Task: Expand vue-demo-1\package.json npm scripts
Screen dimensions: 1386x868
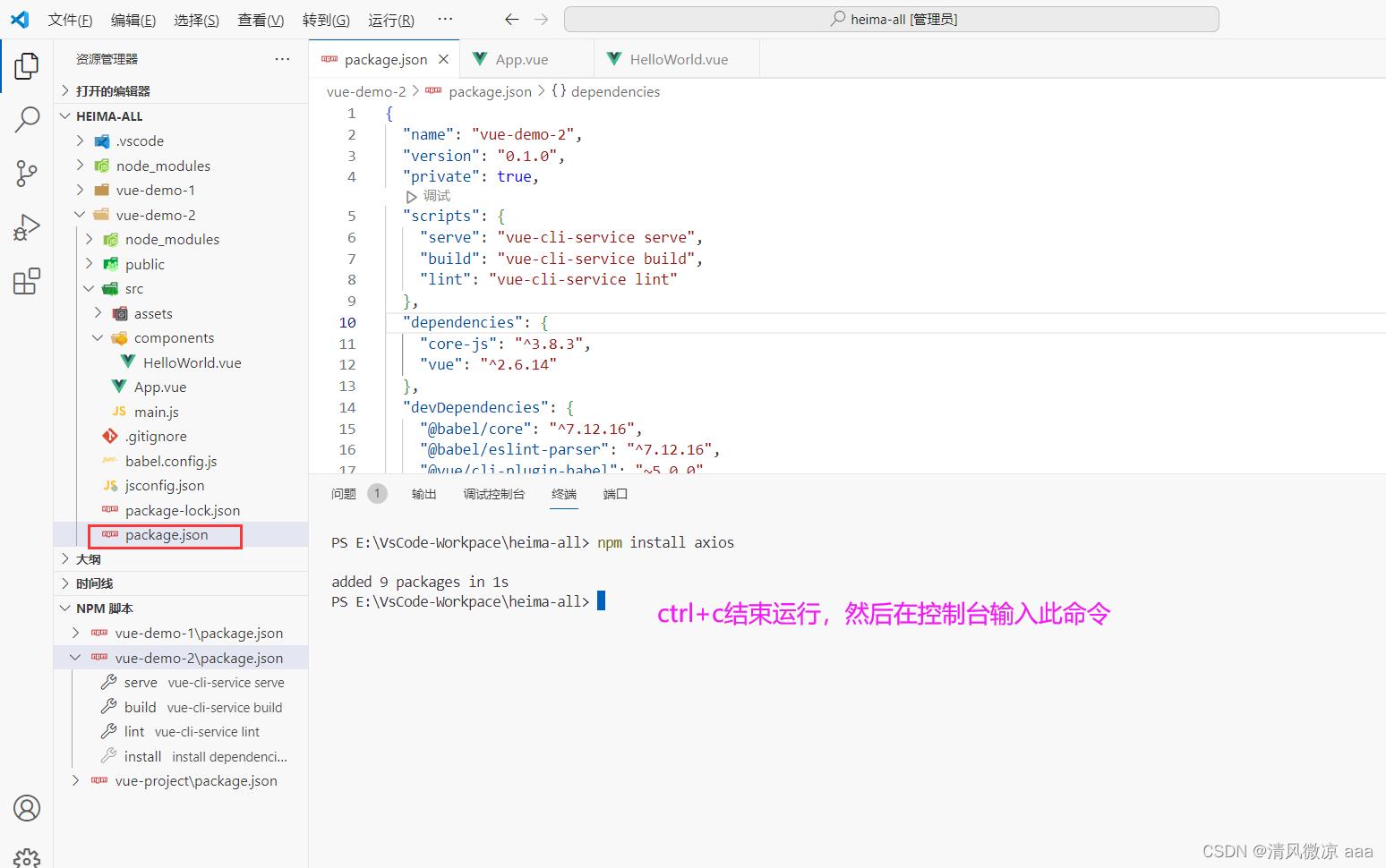Action: 75,633
